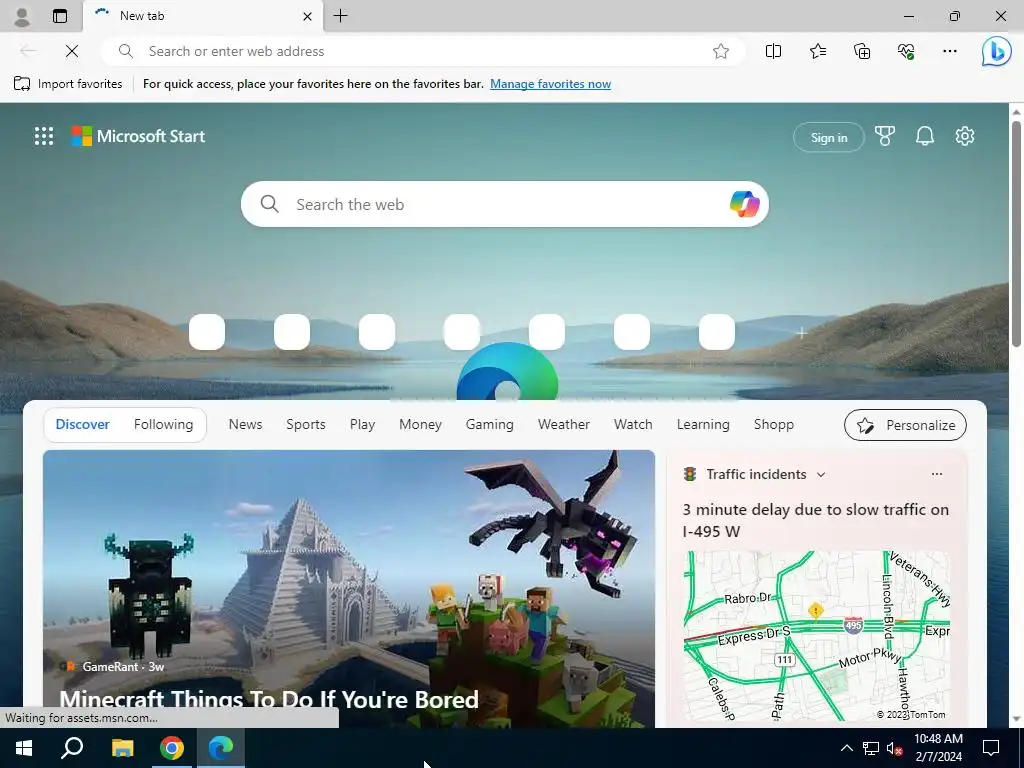Screen dimensions: 1024x768
Task: Open the Windows Start menu
Action: (24, 748)
